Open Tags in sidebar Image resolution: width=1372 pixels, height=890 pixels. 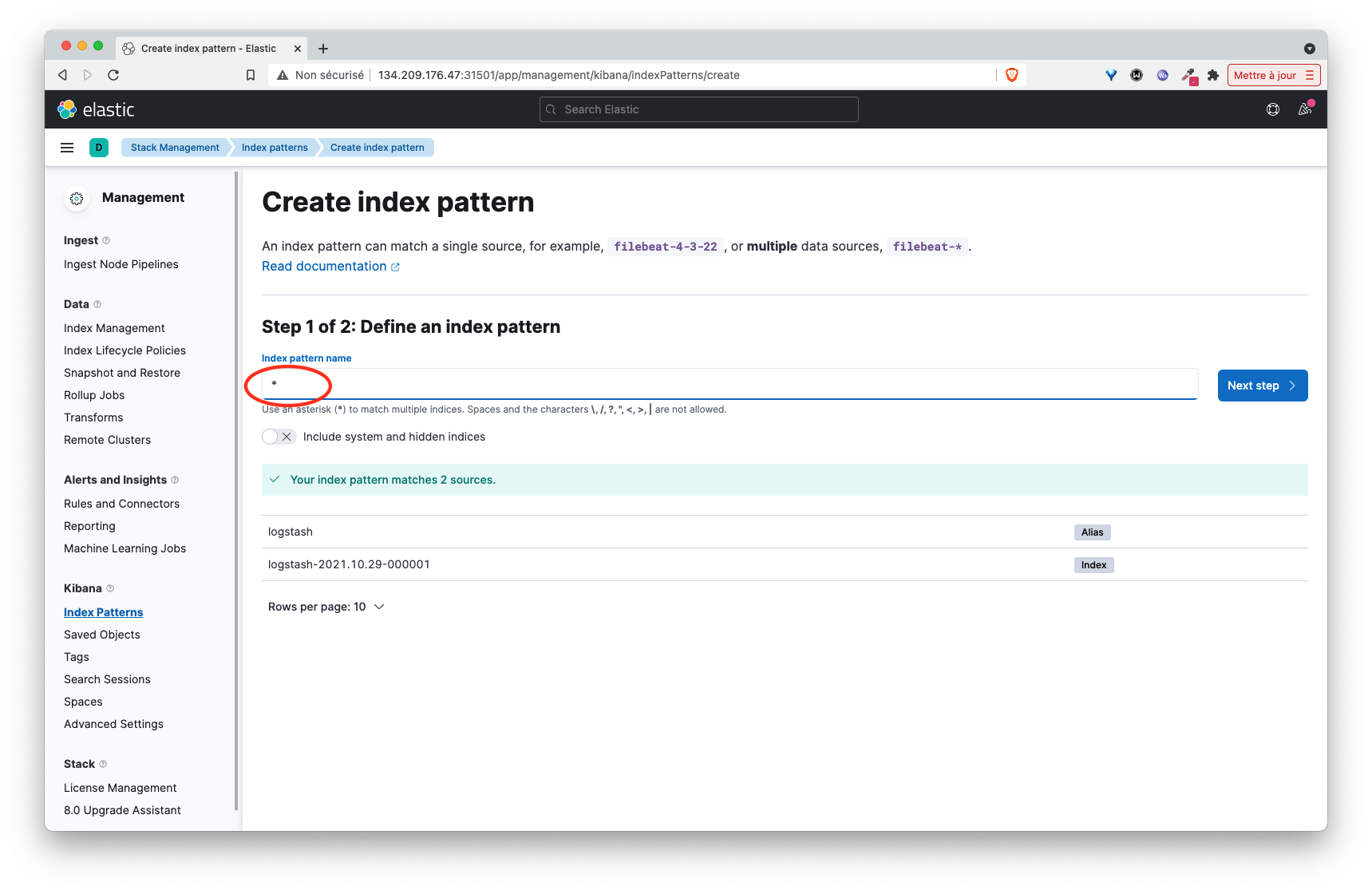[77, 657]
